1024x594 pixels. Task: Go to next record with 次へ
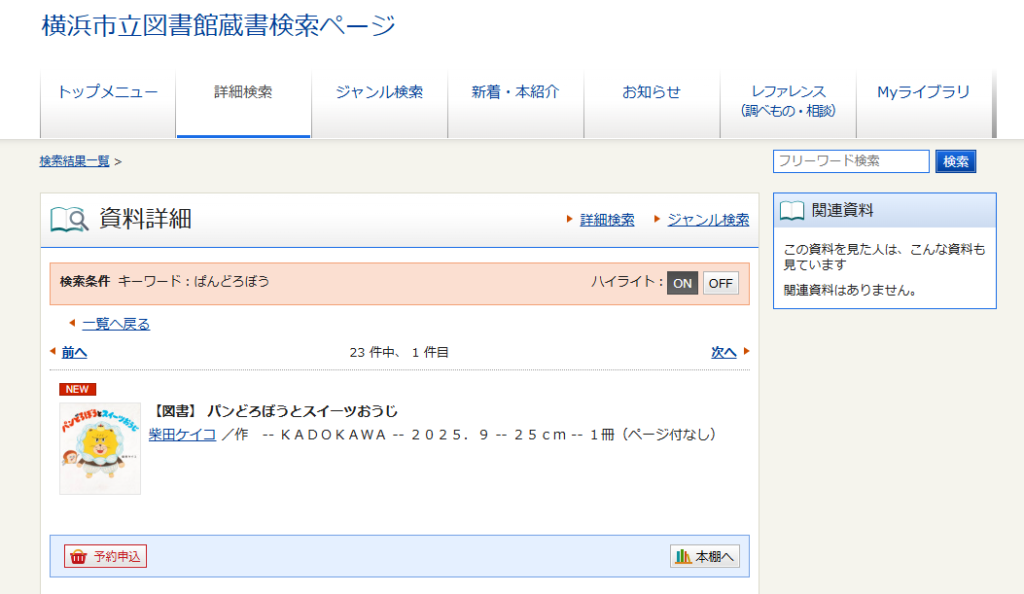tap(723, 352)
